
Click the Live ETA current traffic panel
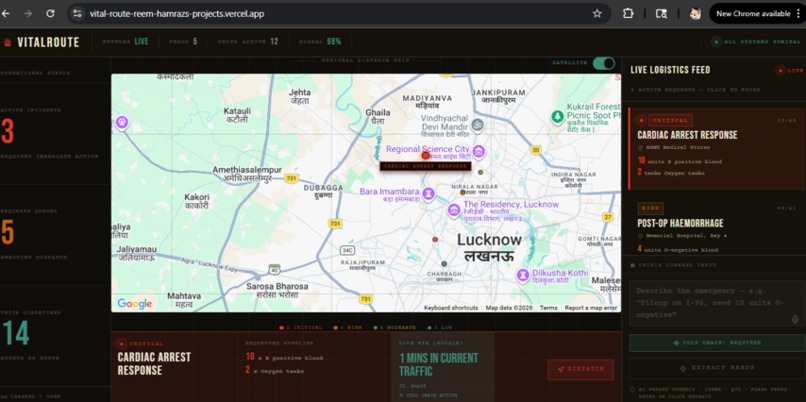(442, 367)
